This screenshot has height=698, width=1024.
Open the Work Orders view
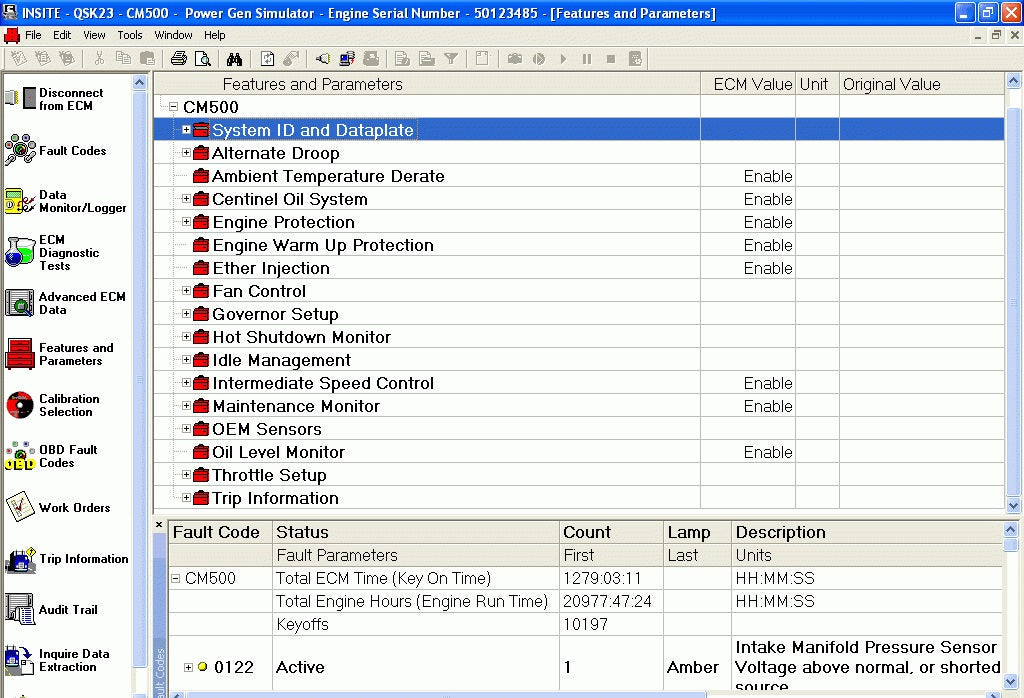click(x=20, y=508)
